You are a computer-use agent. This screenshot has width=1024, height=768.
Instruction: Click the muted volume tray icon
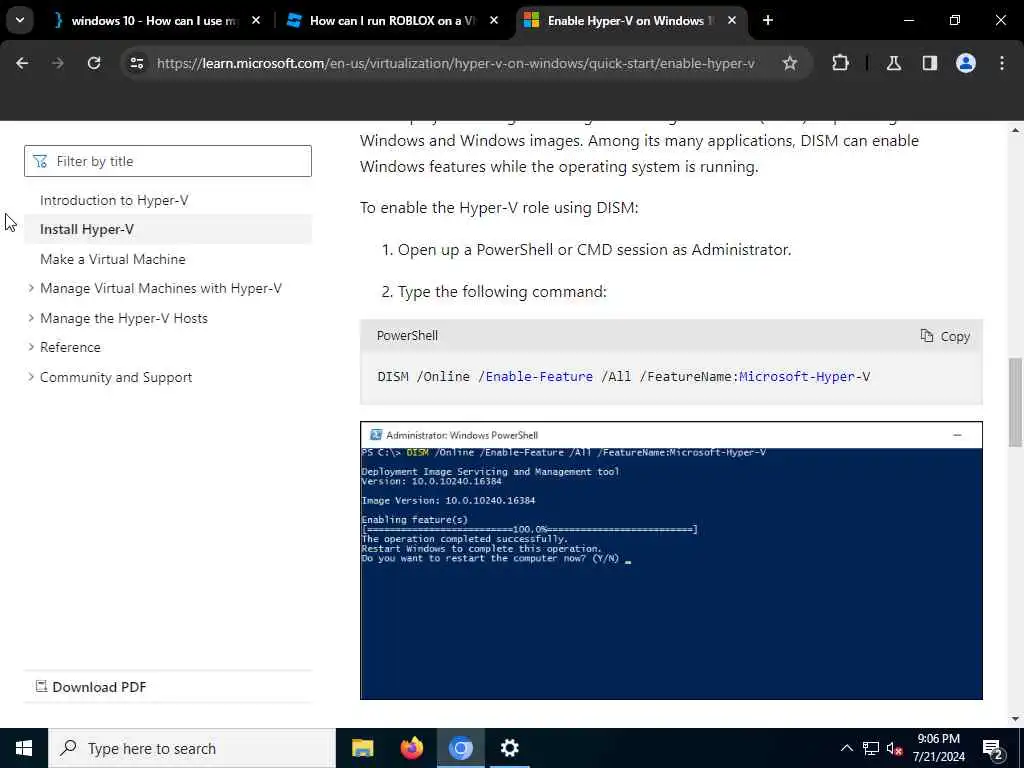[x=894, y=748]
